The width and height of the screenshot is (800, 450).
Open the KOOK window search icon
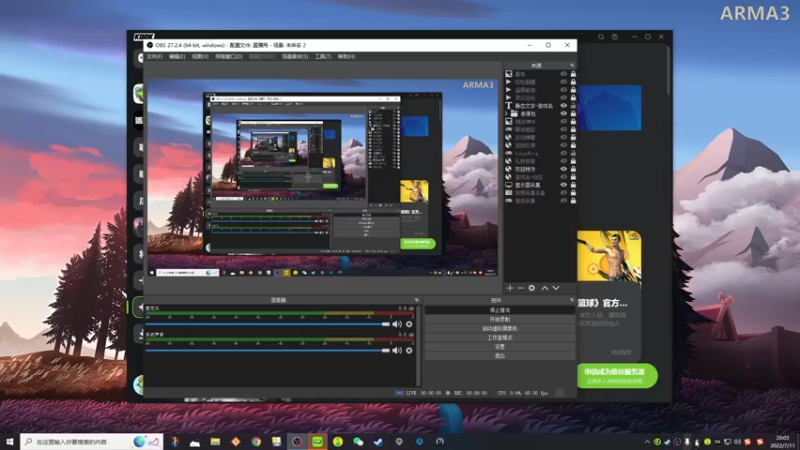click(601, 37)
